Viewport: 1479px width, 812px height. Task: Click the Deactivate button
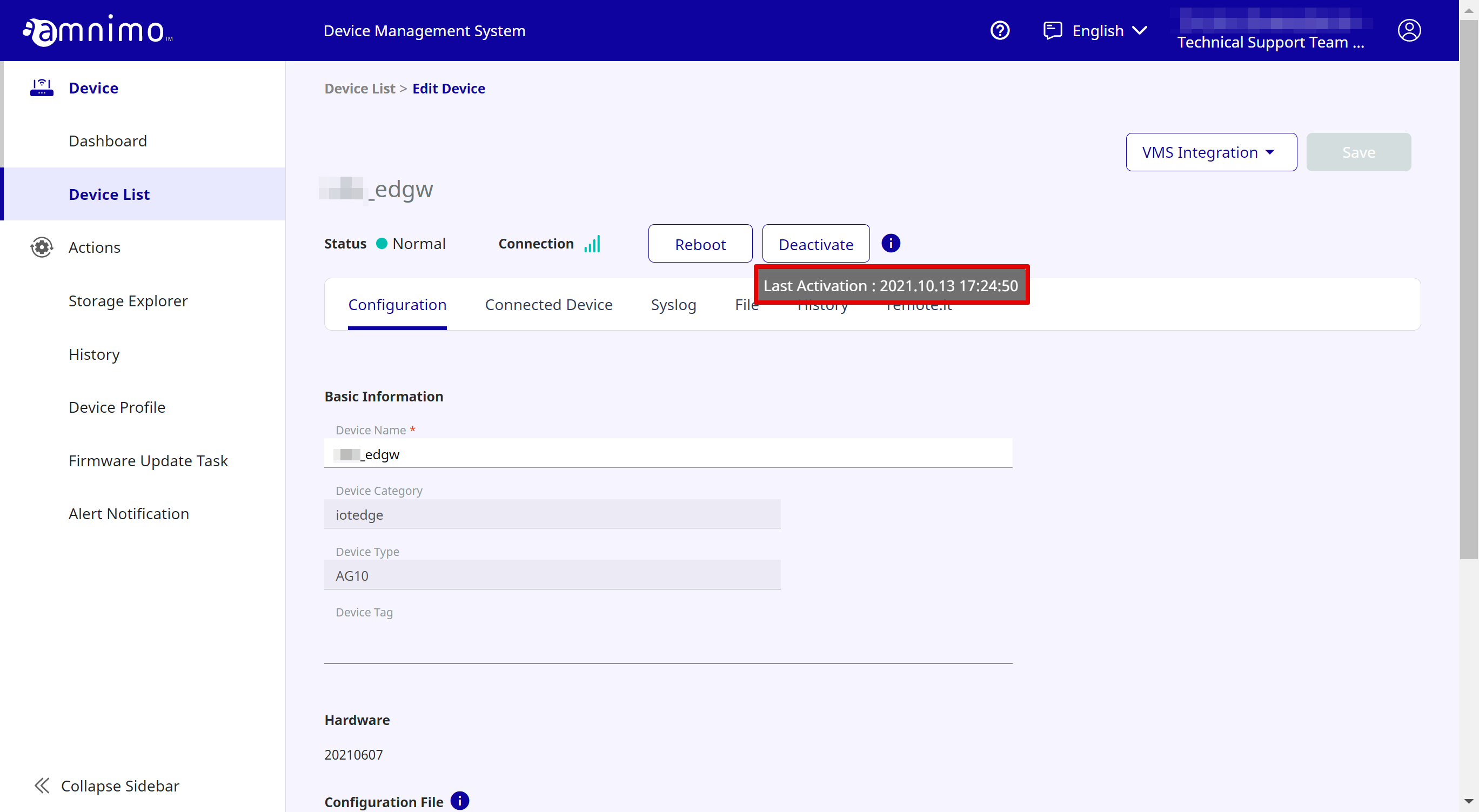[x=815, y=244]
